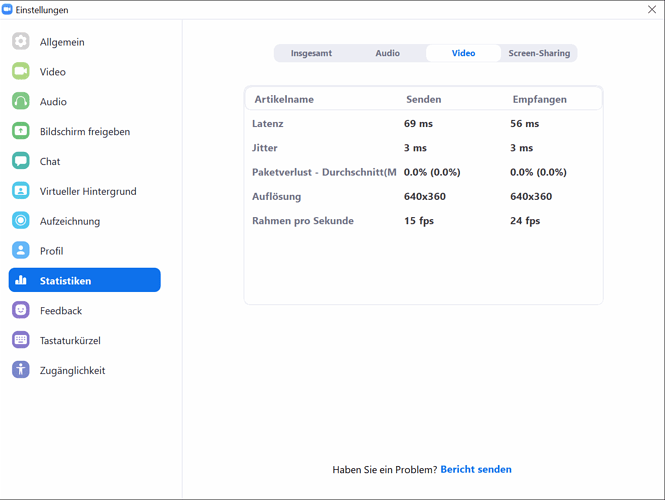Switch to the Insgesamt tab

click(x=311, y=53)
